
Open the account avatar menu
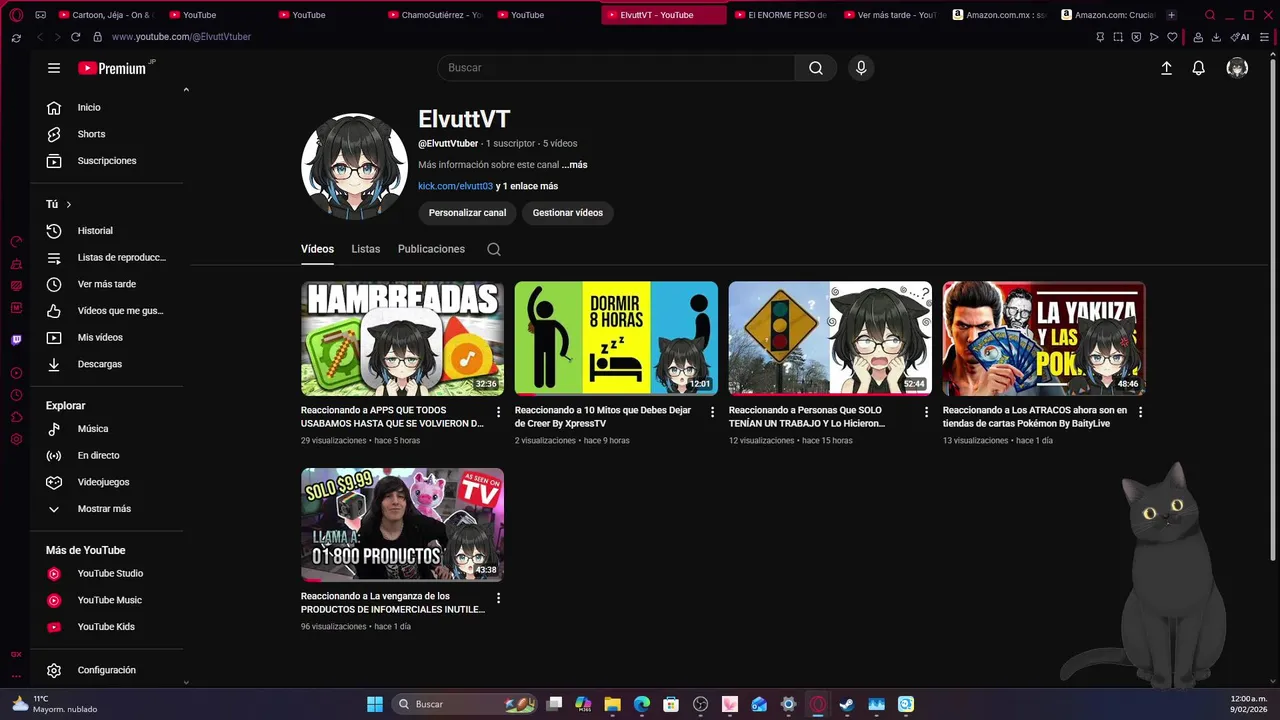(1237, 68)
